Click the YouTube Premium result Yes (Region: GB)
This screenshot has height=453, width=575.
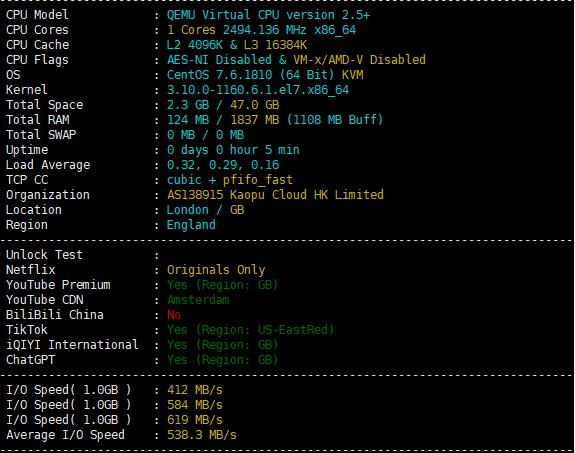click(x=223, y=285)
